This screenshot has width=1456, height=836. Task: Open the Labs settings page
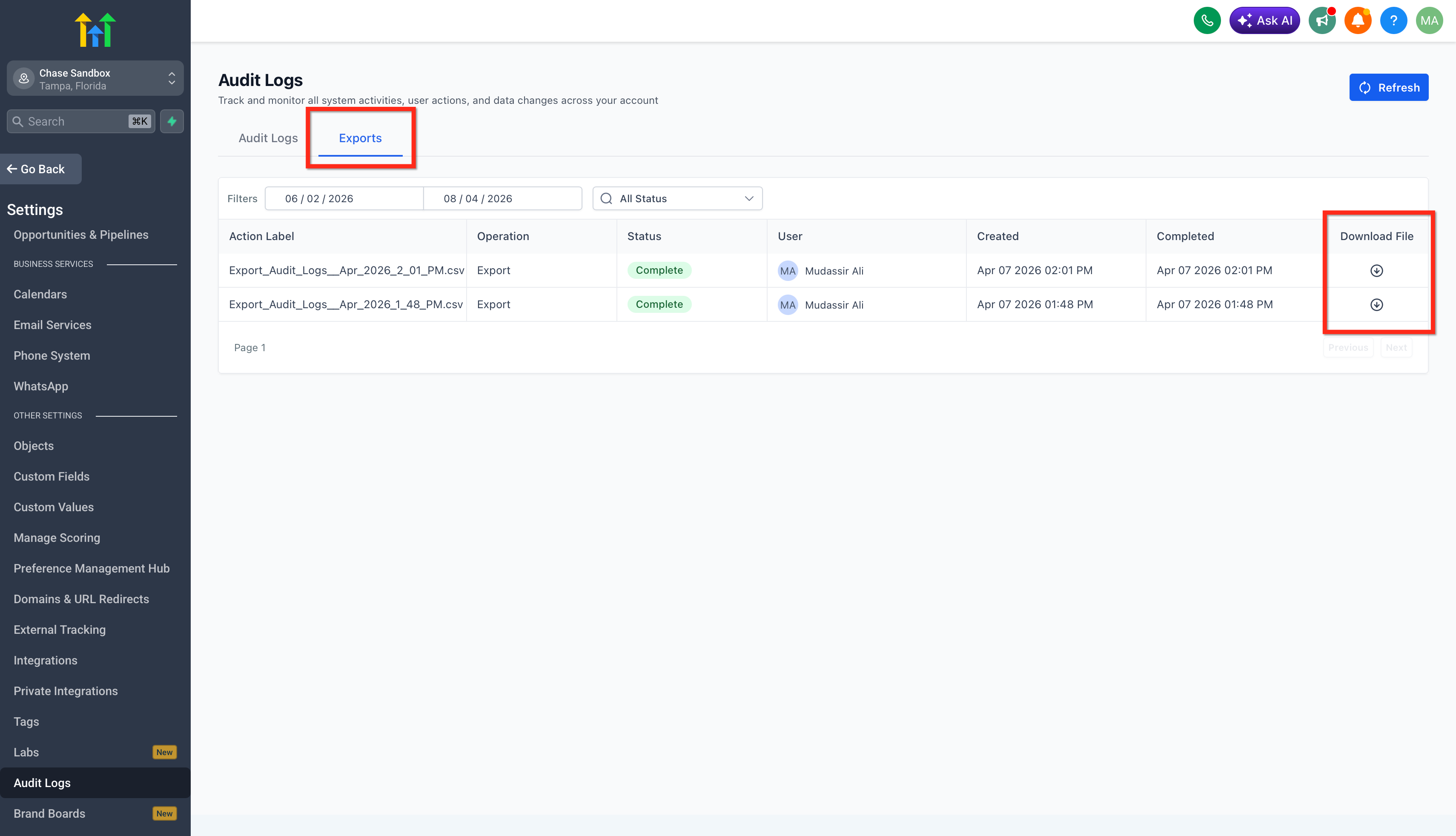coord(26,752)
